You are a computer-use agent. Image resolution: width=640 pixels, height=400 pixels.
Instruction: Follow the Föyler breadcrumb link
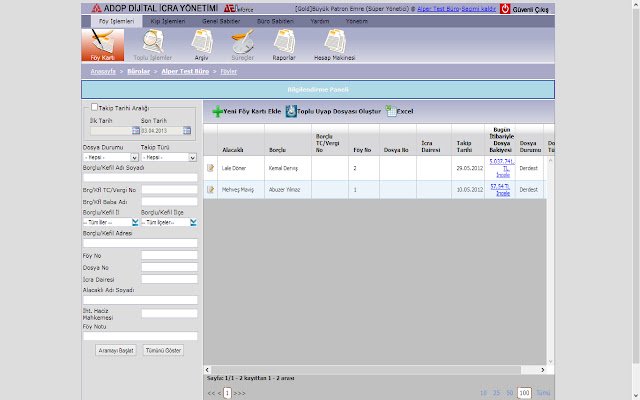(229, 71)
